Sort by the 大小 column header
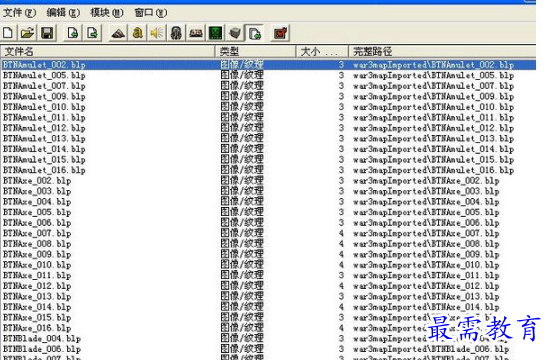This screenshot has height=360, width=549. pyautogui.click(x=322, y=51)
